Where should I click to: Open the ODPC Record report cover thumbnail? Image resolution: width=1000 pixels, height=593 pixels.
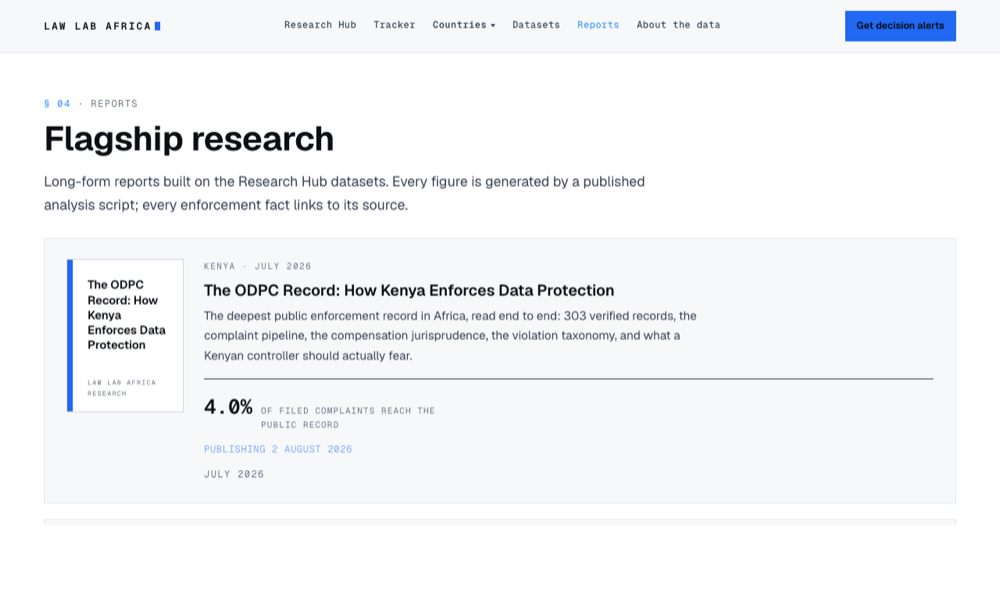coord(125,335)
